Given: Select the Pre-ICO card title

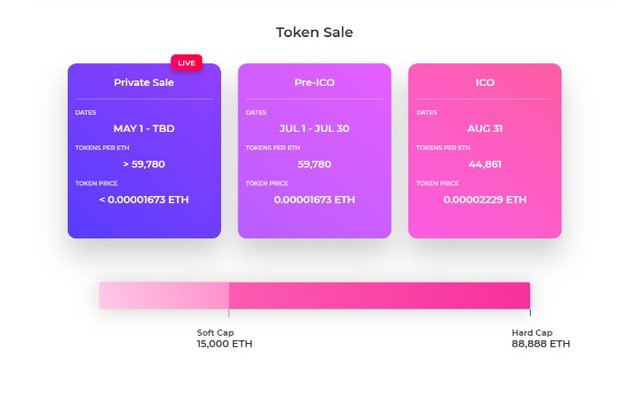Looking at the screenshot, I should pyautogui.click(x=314, y=82).
